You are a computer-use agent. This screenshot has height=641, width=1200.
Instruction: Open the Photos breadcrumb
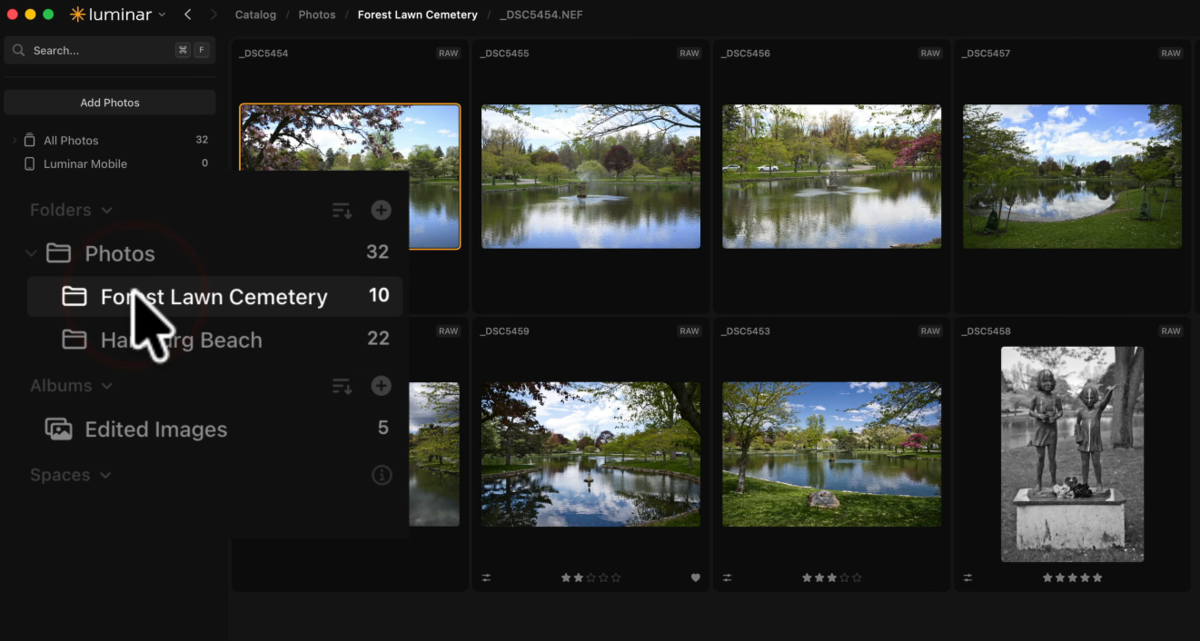tap(317, 15)
